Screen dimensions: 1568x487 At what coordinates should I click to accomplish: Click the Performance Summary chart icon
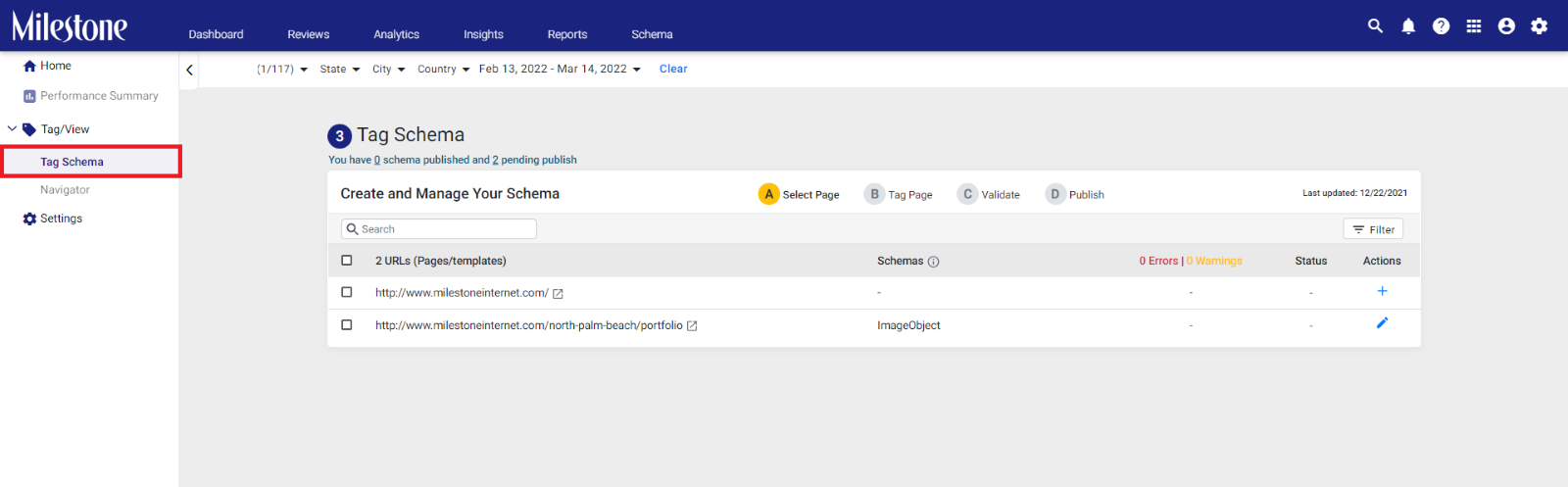[x=29, y=96]
